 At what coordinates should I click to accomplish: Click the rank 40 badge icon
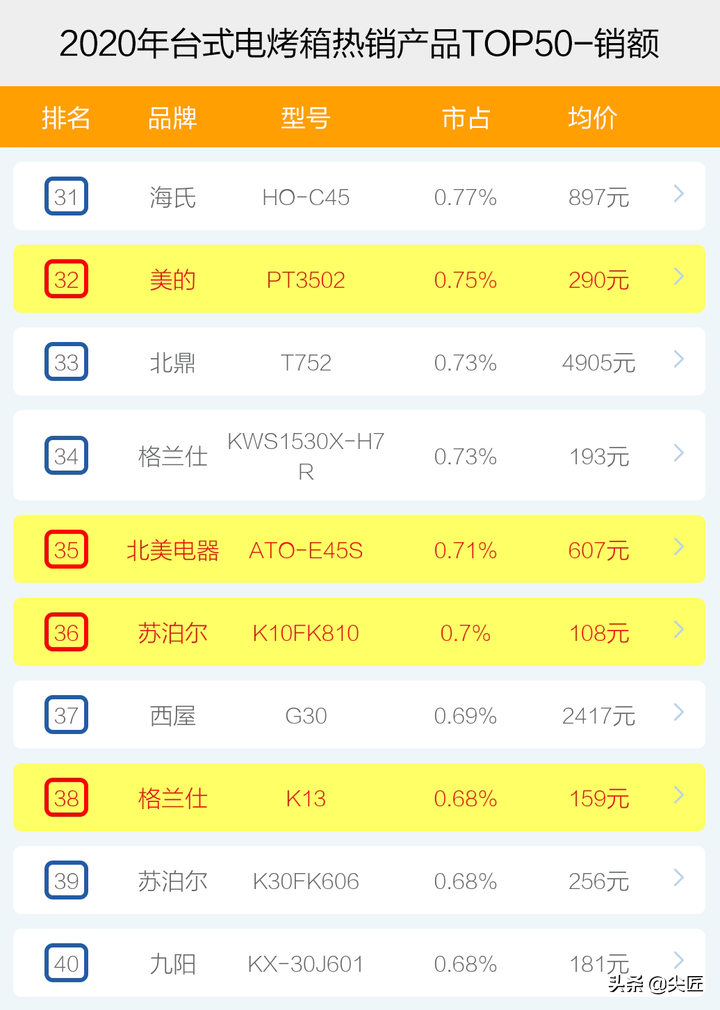66,963
